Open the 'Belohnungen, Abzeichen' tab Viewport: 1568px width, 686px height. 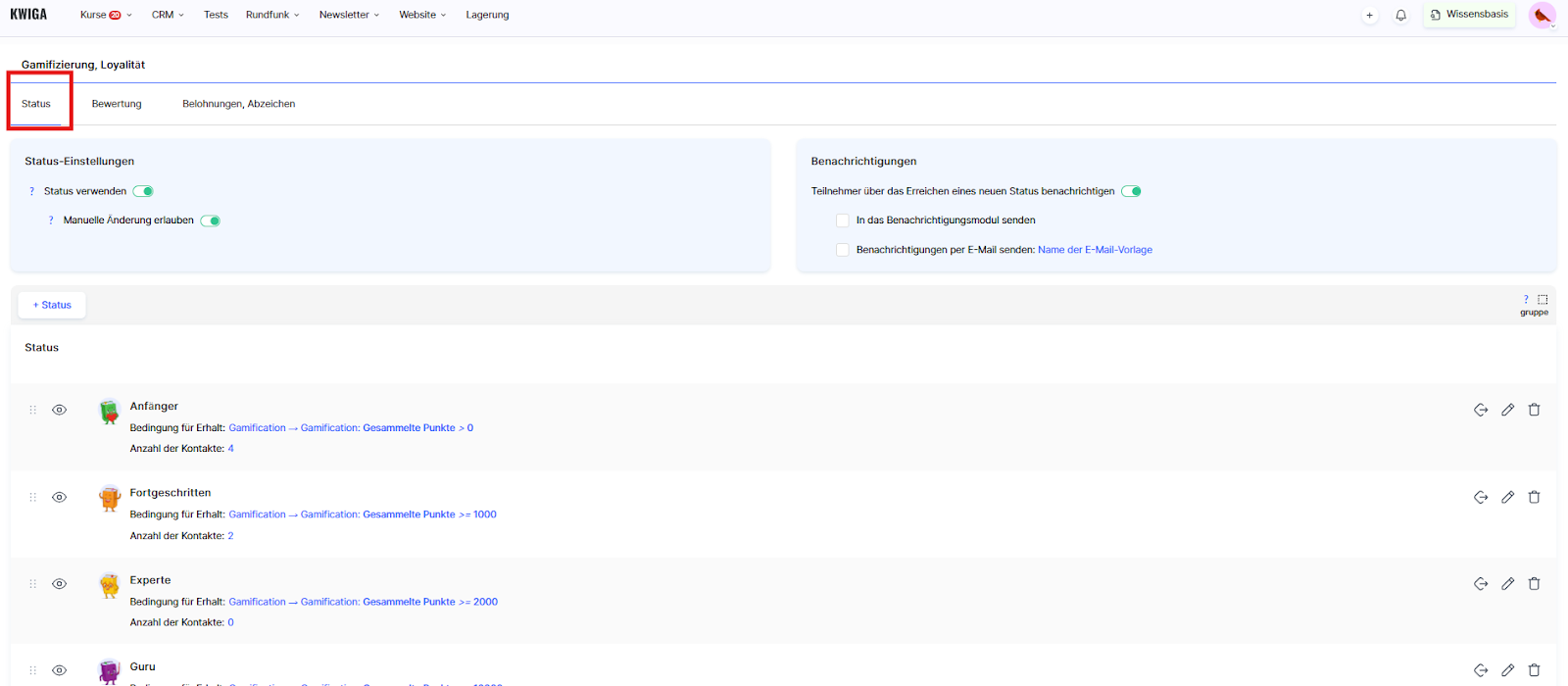tap(238, 104)
